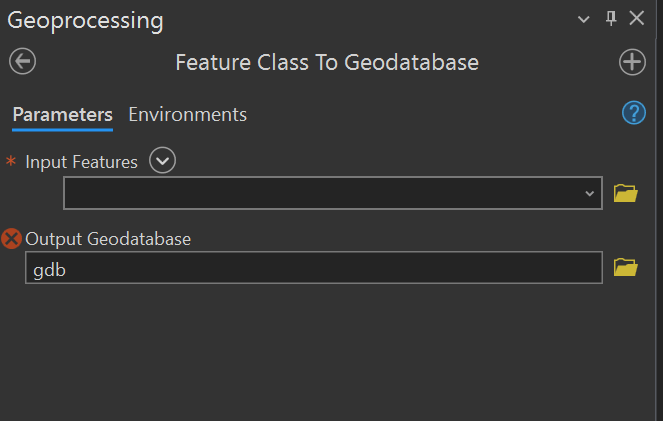Screen dimensions: 663x421
Task: Click the Output Geodatabase field containing gdb
Action: [x=313, y=268]
